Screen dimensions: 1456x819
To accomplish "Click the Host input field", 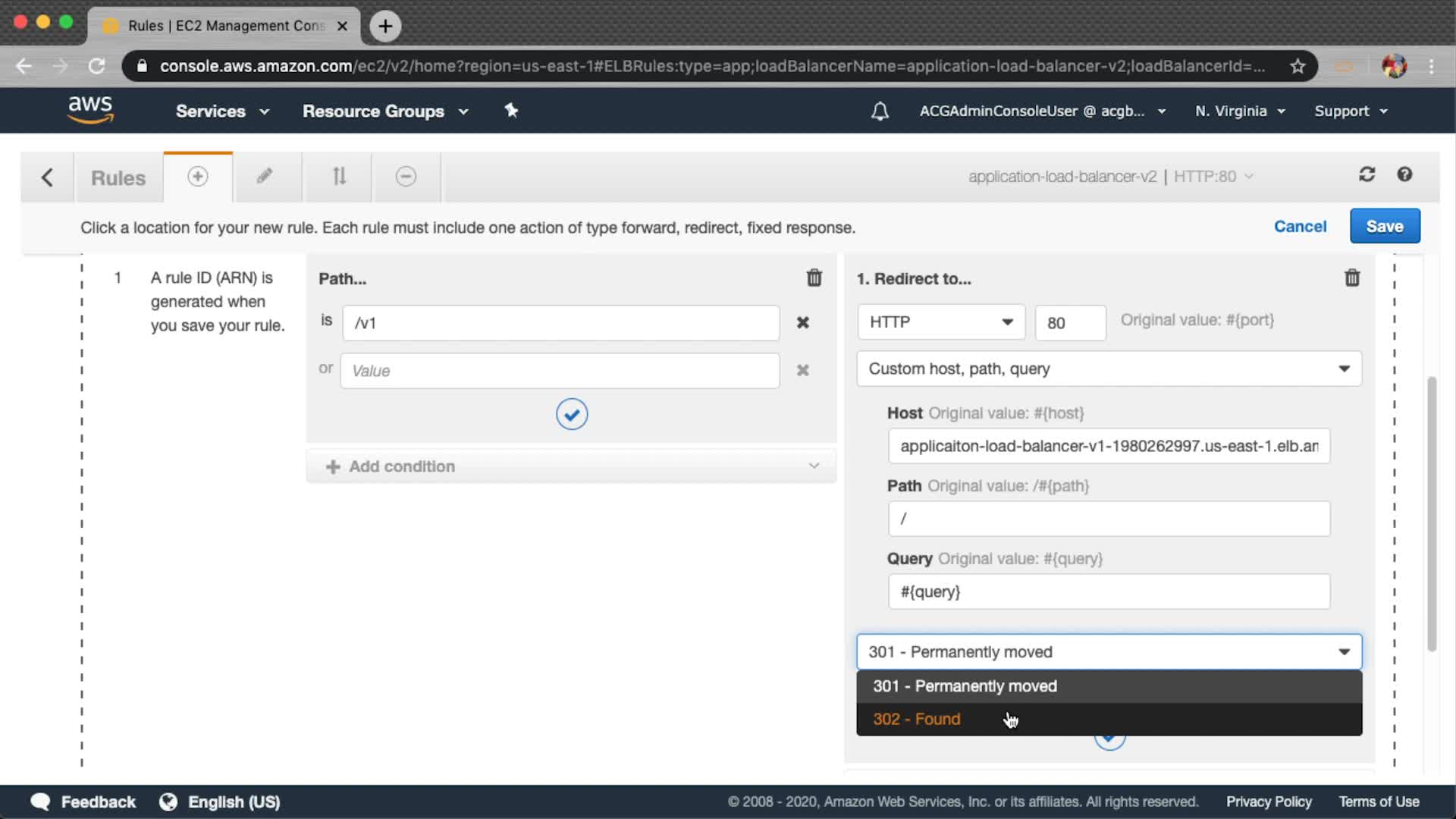I will tap(1108, 447).
